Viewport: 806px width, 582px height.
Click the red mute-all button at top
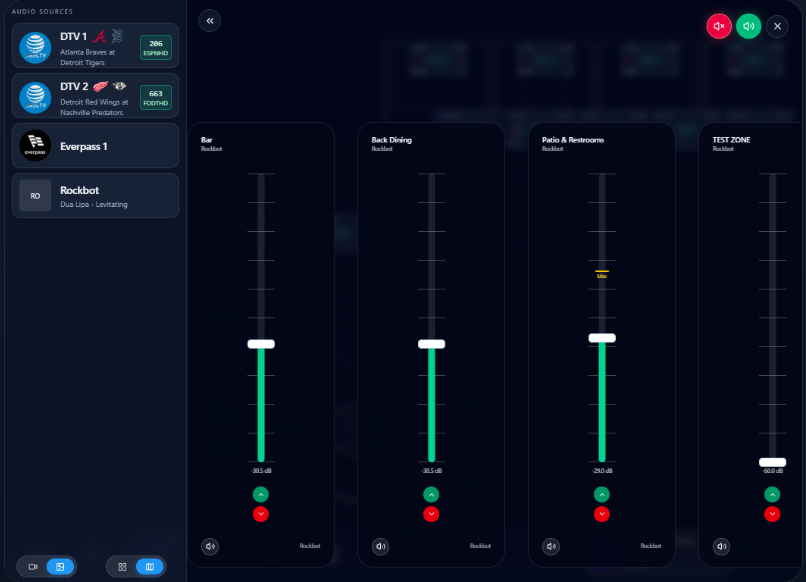(x=719, y=26)
